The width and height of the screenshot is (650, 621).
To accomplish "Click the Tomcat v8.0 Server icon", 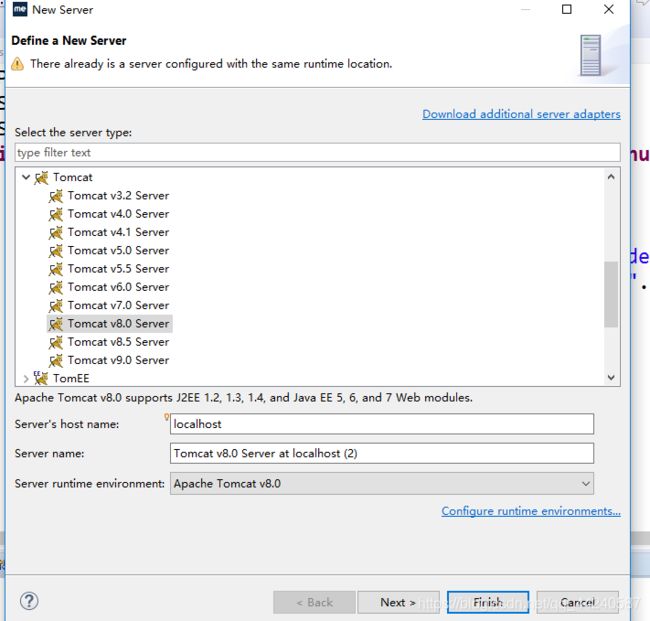I will (56, 324).
